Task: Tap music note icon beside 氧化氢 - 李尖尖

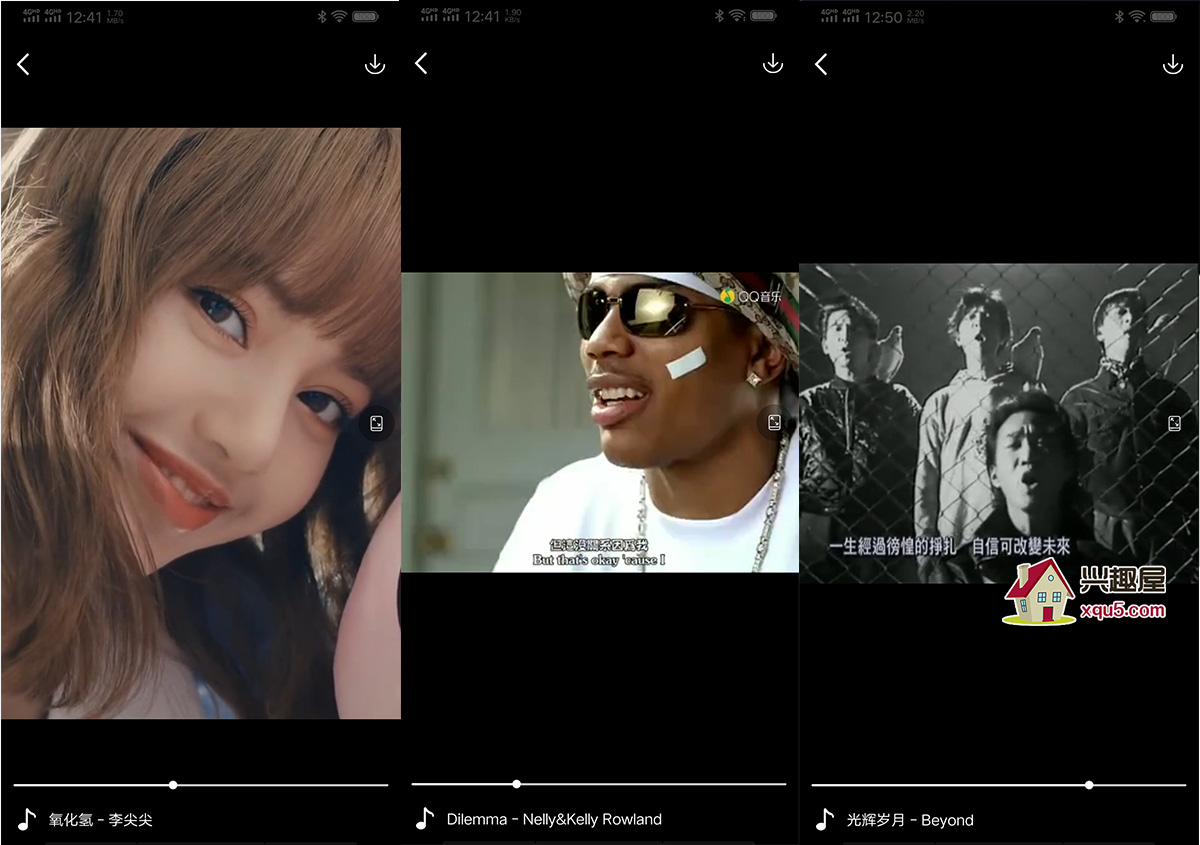Action: point(27,819)
